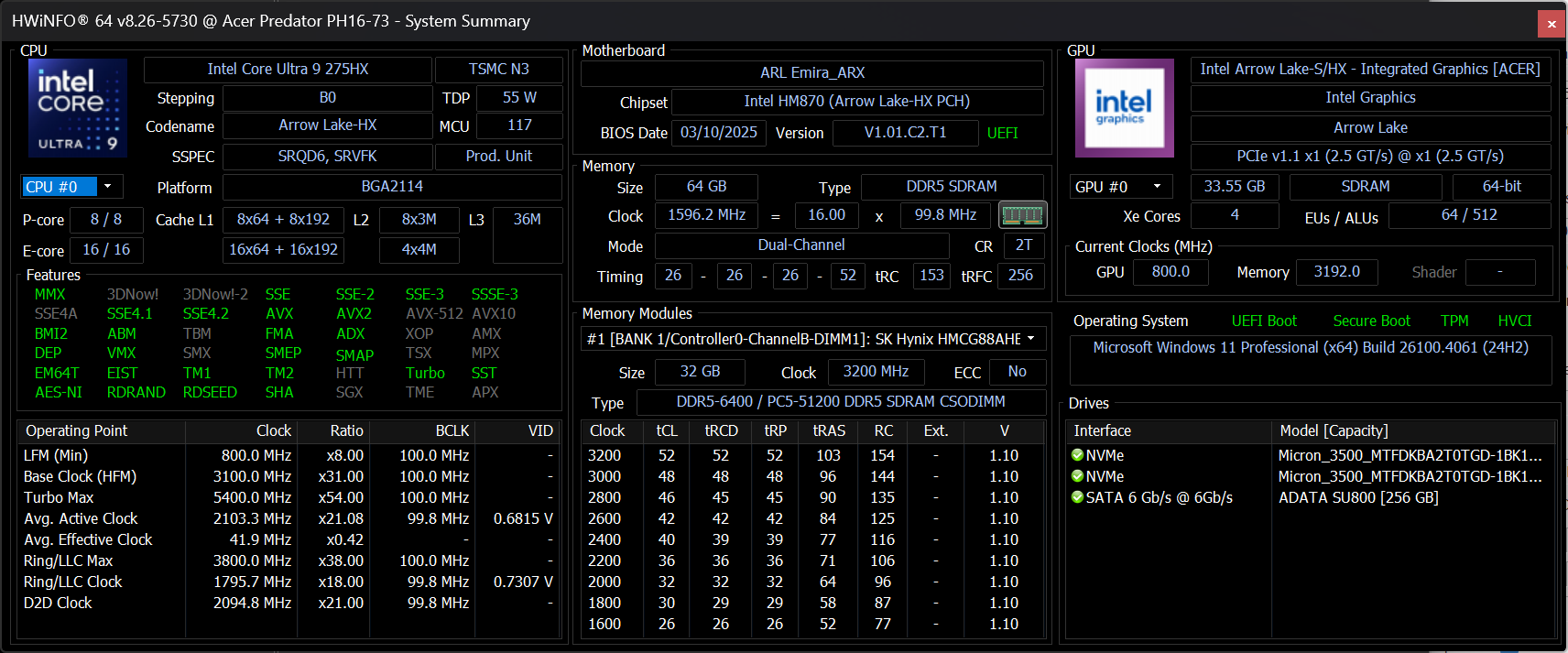Click the MCU 117 value

pyautogui.click(x=519, y=125)
